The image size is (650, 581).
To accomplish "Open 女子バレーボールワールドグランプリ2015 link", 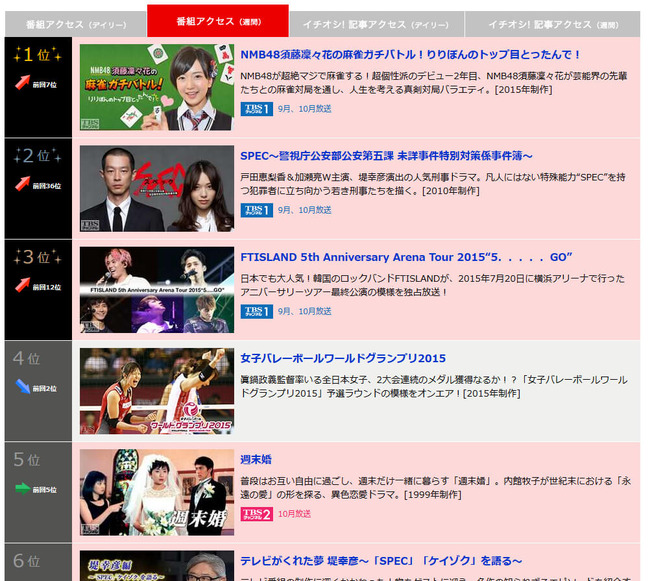I will [343, 358].
